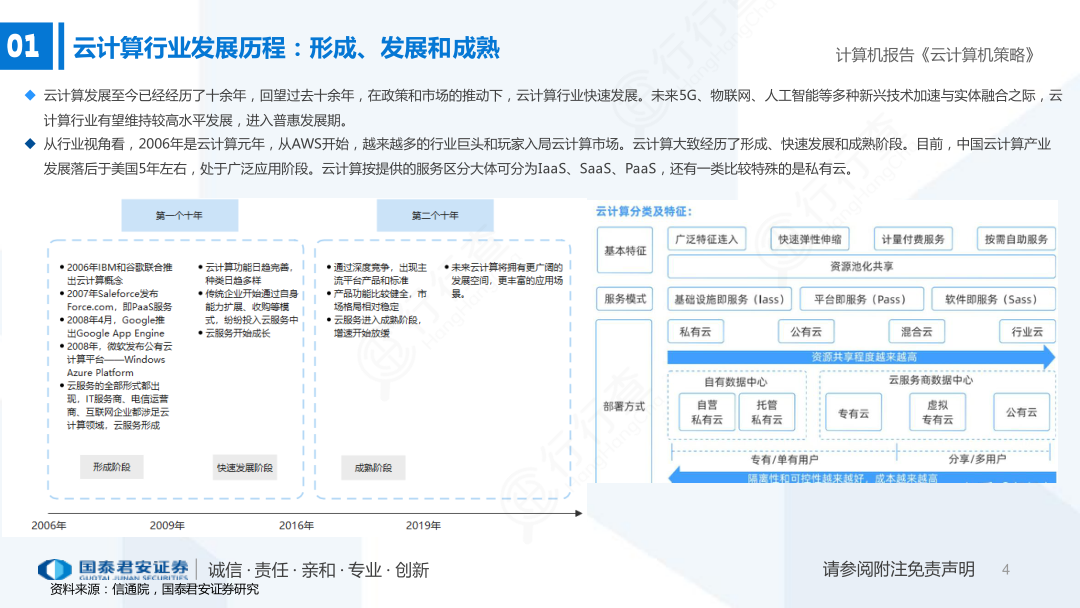The width and height of the screenshot is (1080, 608).
Task: Click the 自营私有云 box
Action: tap(707, 412)
